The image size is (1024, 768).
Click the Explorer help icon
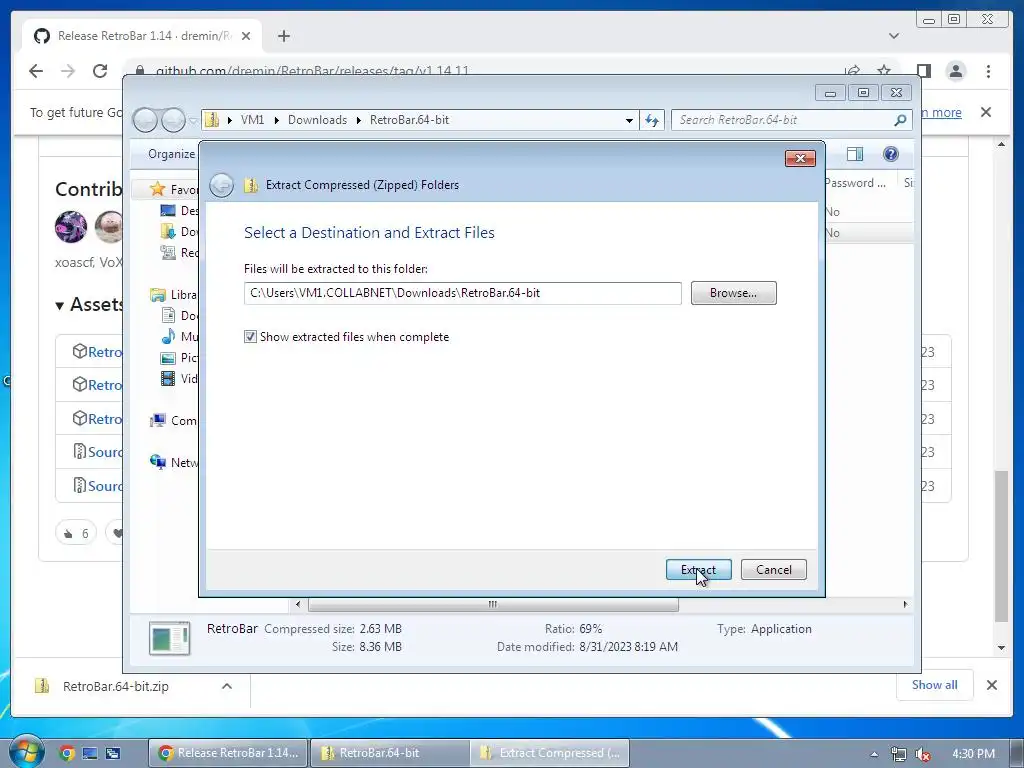tap(890, 154)
